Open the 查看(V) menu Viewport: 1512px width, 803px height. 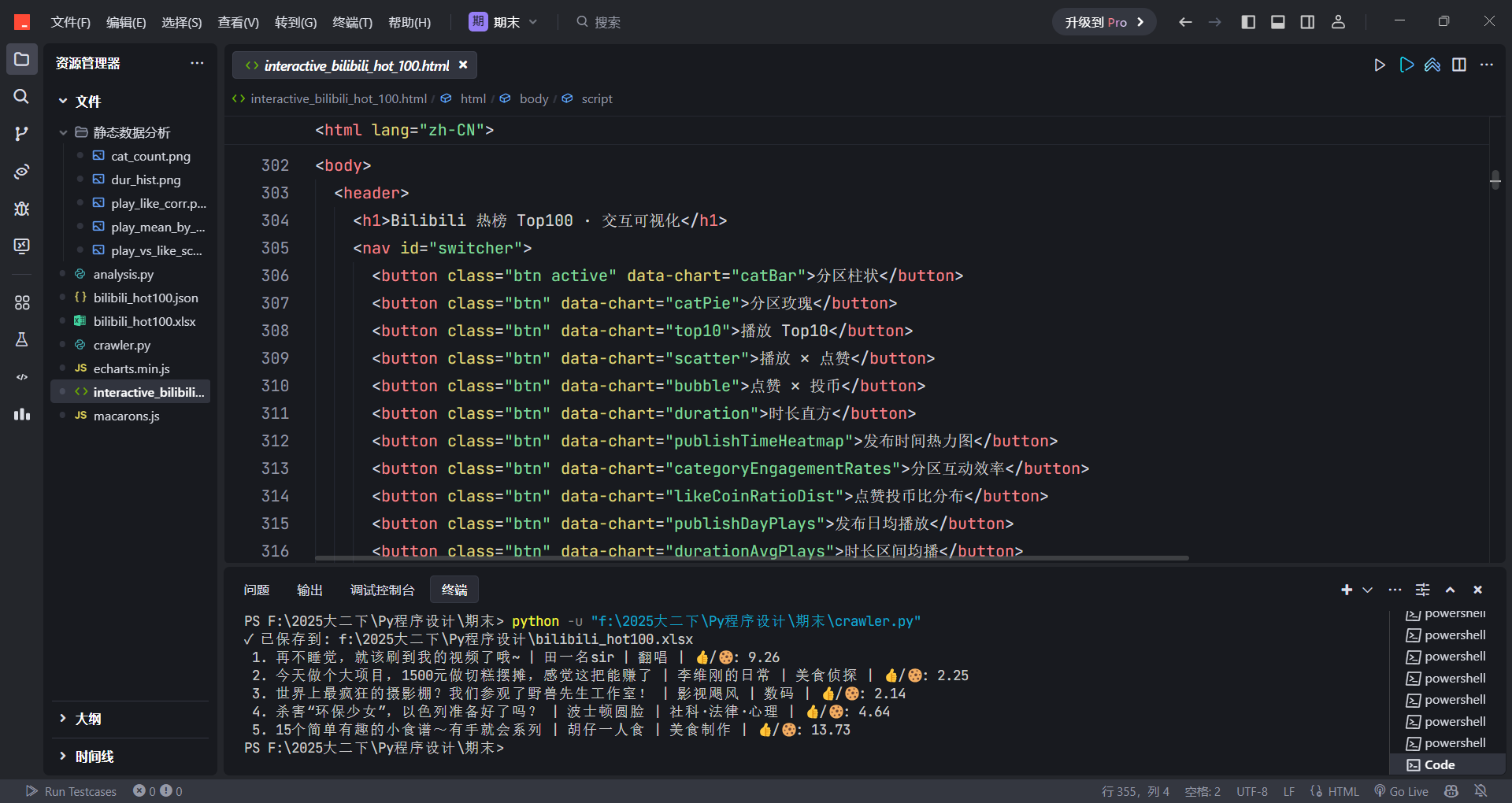238,22
